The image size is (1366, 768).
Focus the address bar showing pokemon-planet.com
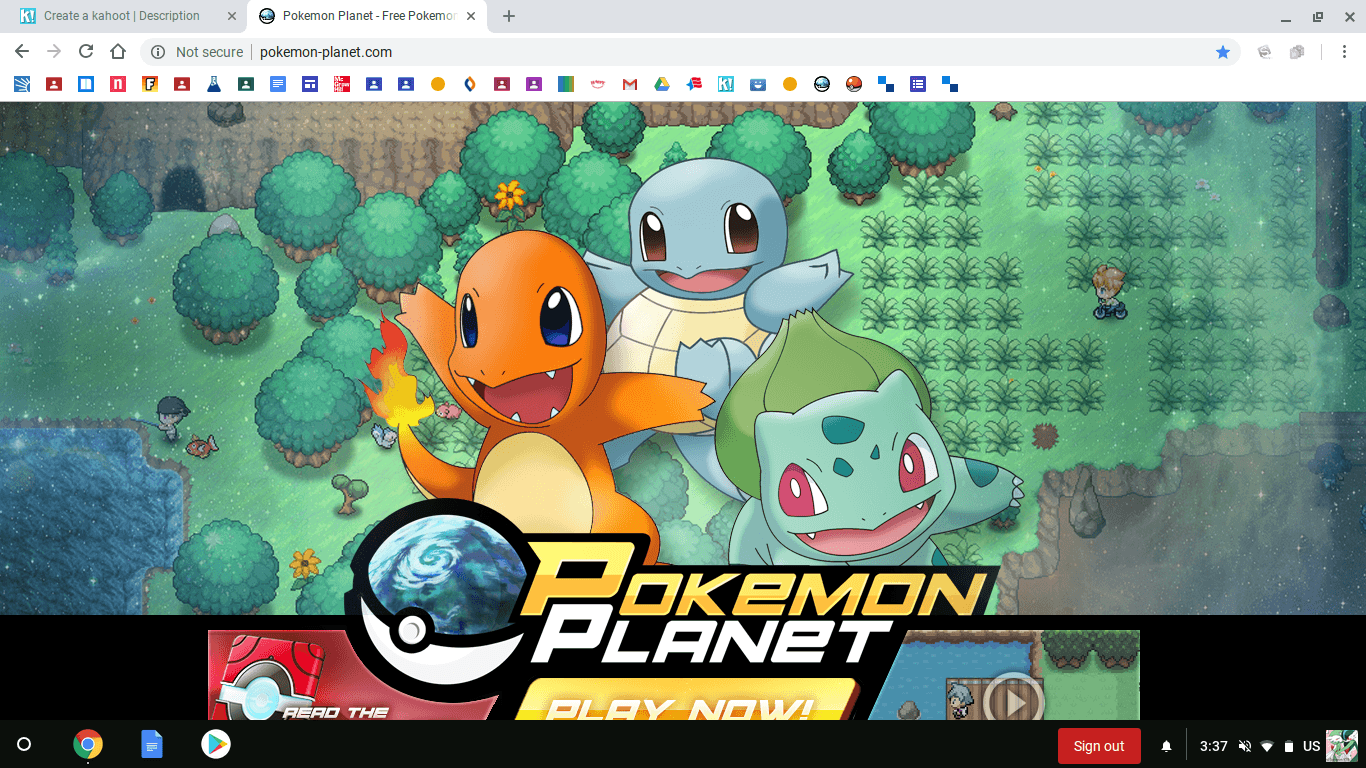tap(690, 52)
